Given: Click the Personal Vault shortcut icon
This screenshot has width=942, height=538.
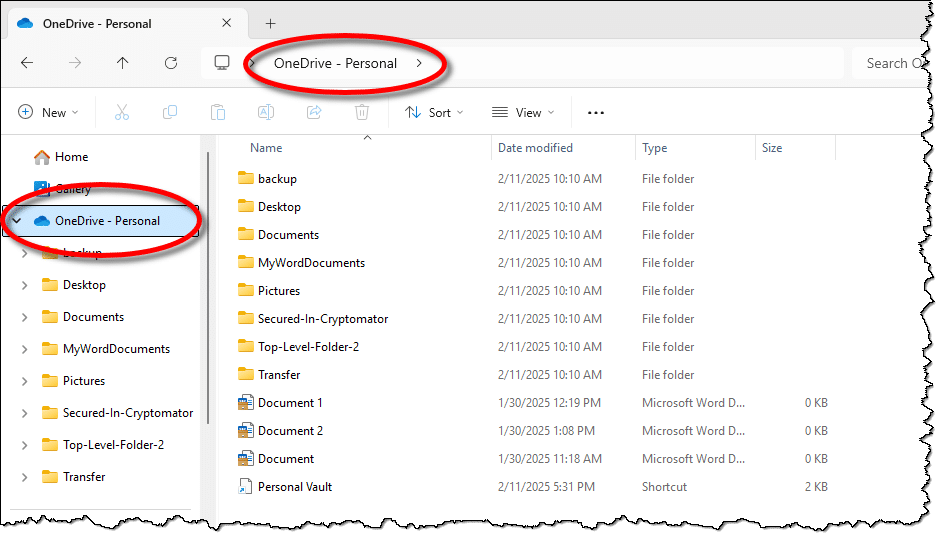Looking at the screenshot, I should [245, 486].
